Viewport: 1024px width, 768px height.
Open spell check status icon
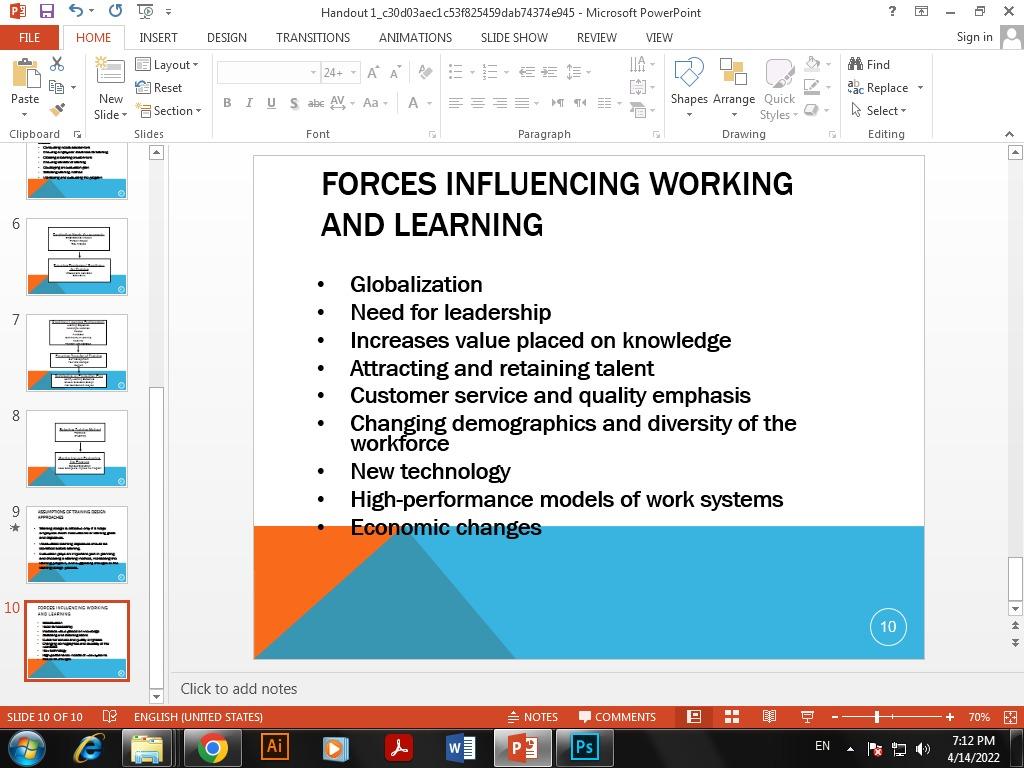110,716
